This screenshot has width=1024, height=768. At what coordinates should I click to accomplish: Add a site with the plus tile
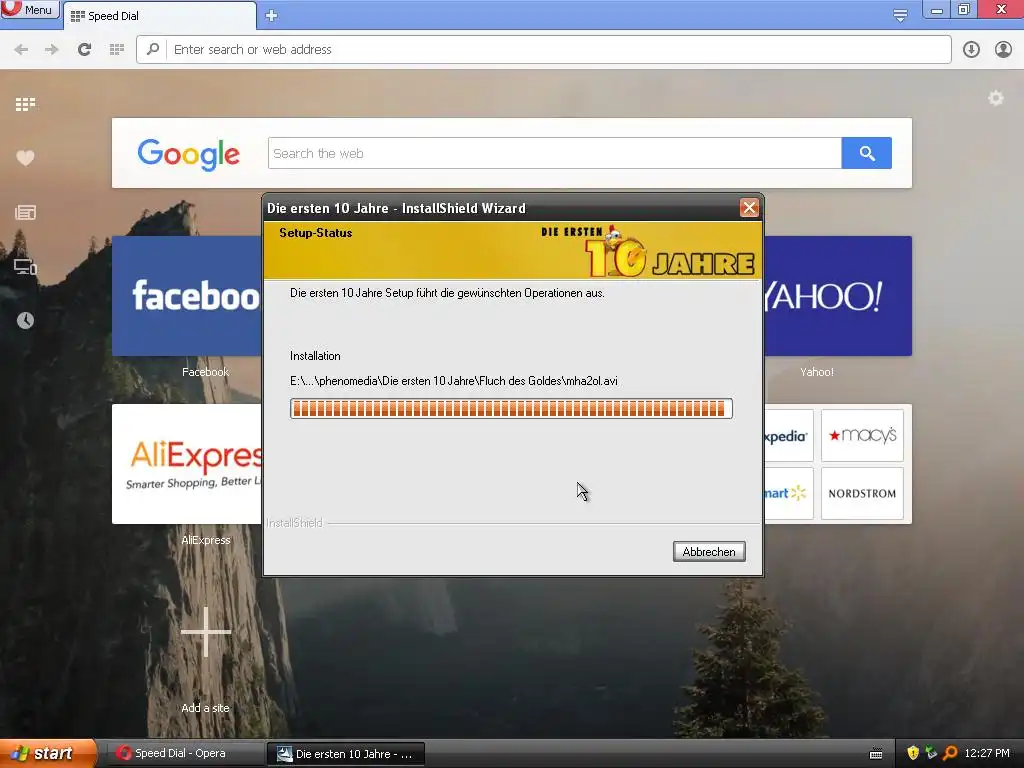pos(206,632)
